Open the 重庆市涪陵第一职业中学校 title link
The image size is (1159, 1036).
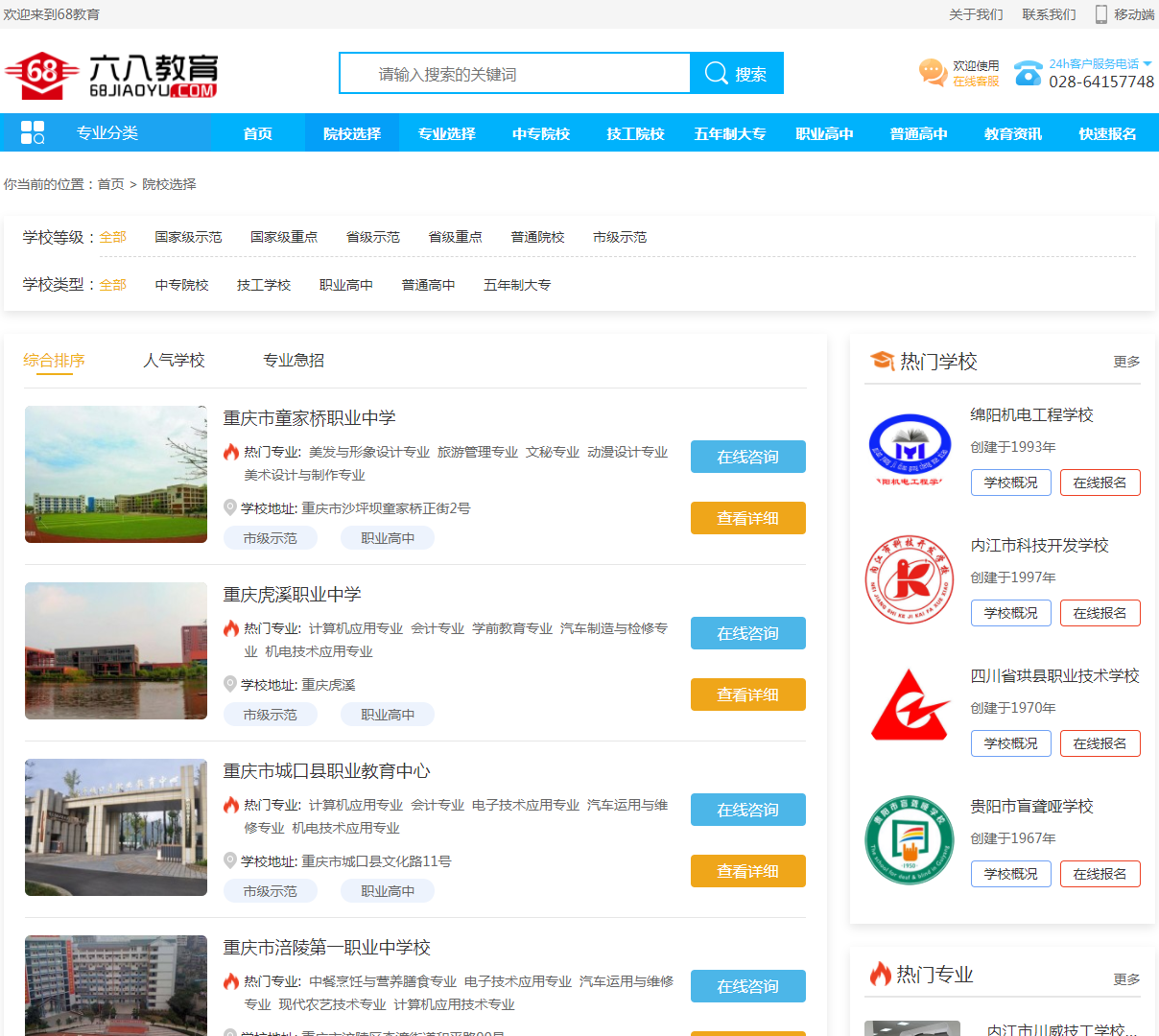[x=327, y=948]
